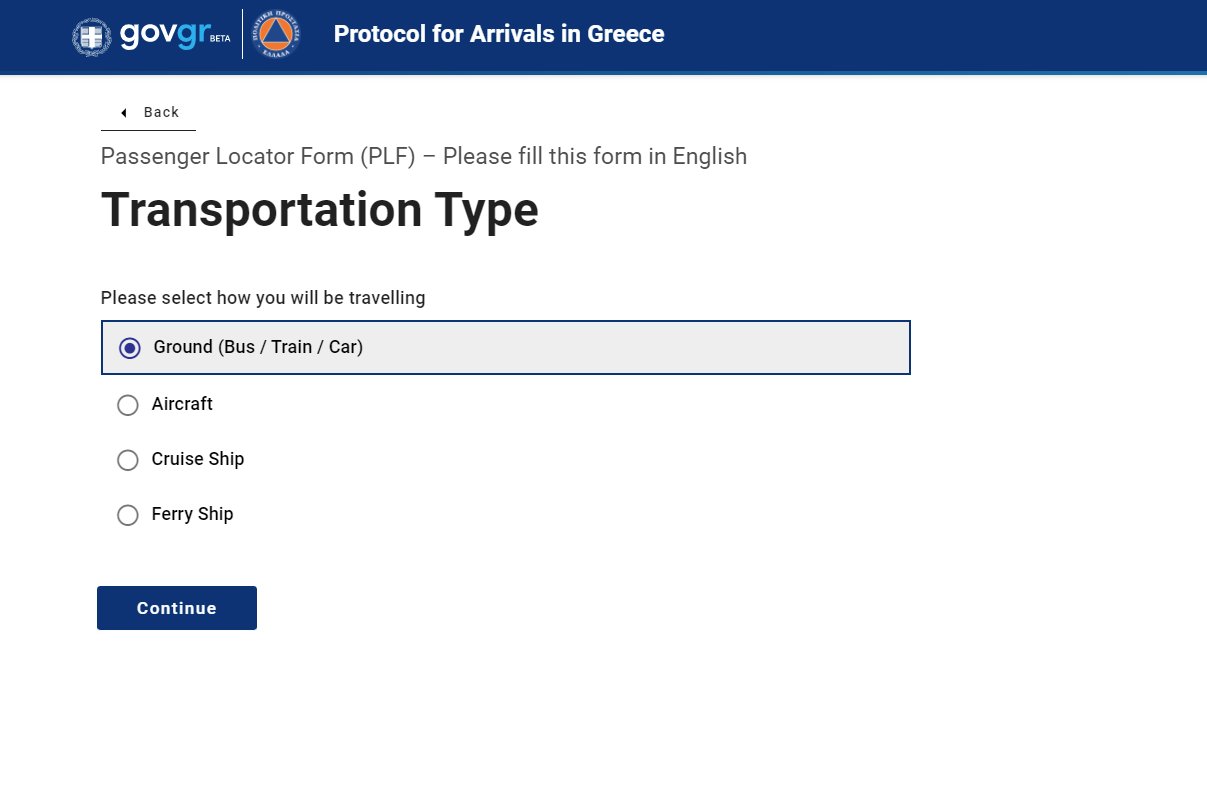
Task: Choose the Cruise Ship radio button
Action: click(128, 460)
